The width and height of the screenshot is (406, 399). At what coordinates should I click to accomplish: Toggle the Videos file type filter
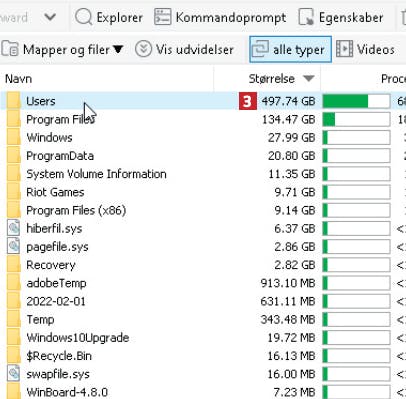366,49
